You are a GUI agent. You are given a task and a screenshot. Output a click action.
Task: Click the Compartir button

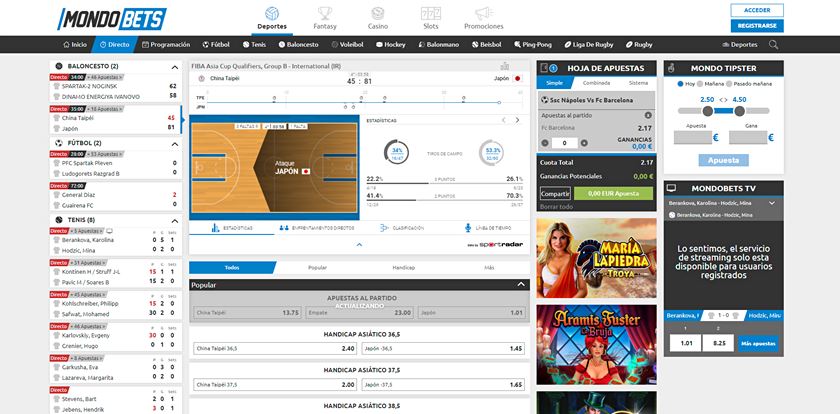pos(555,193)
